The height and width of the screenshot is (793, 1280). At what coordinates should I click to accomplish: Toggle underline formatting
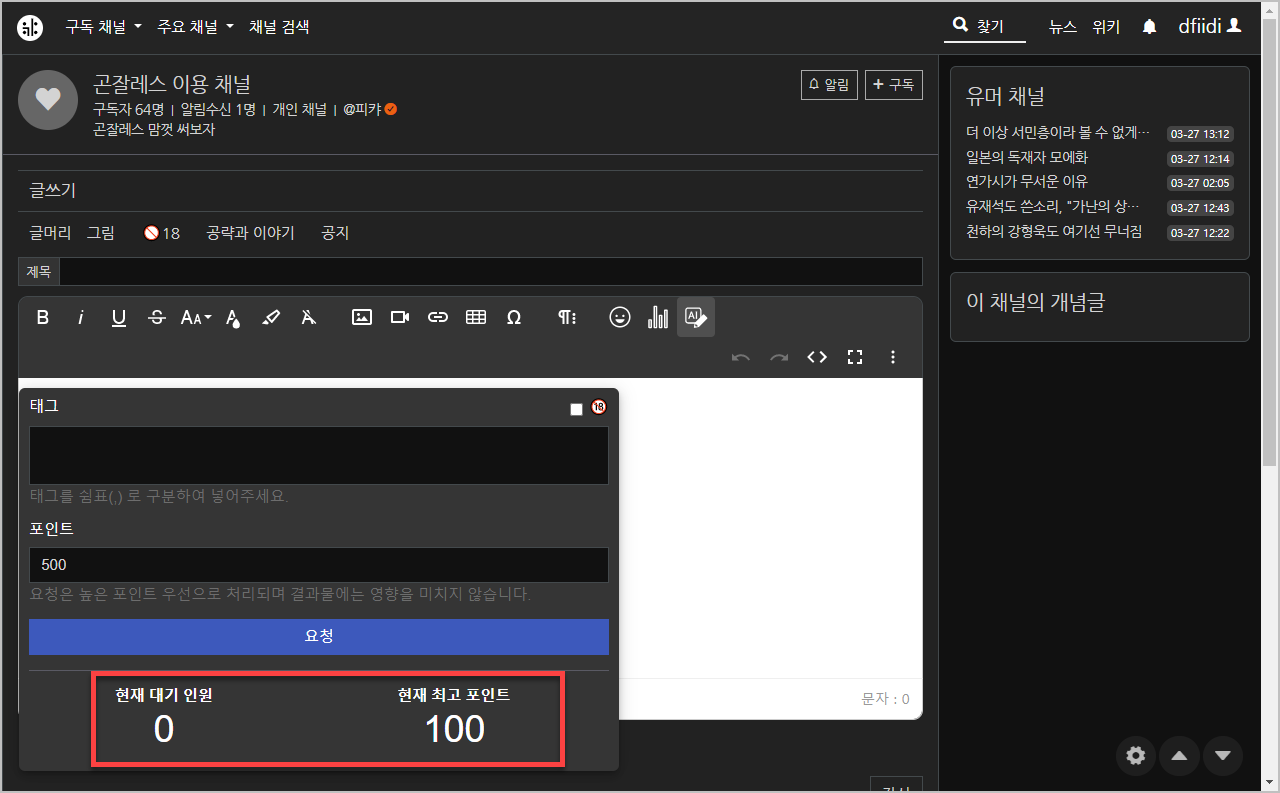pos(118,317)
